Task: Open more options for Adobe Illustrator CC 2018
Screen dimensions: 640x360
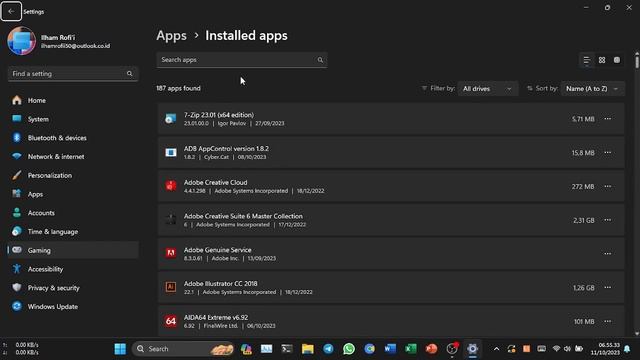Action: point(608,287)
